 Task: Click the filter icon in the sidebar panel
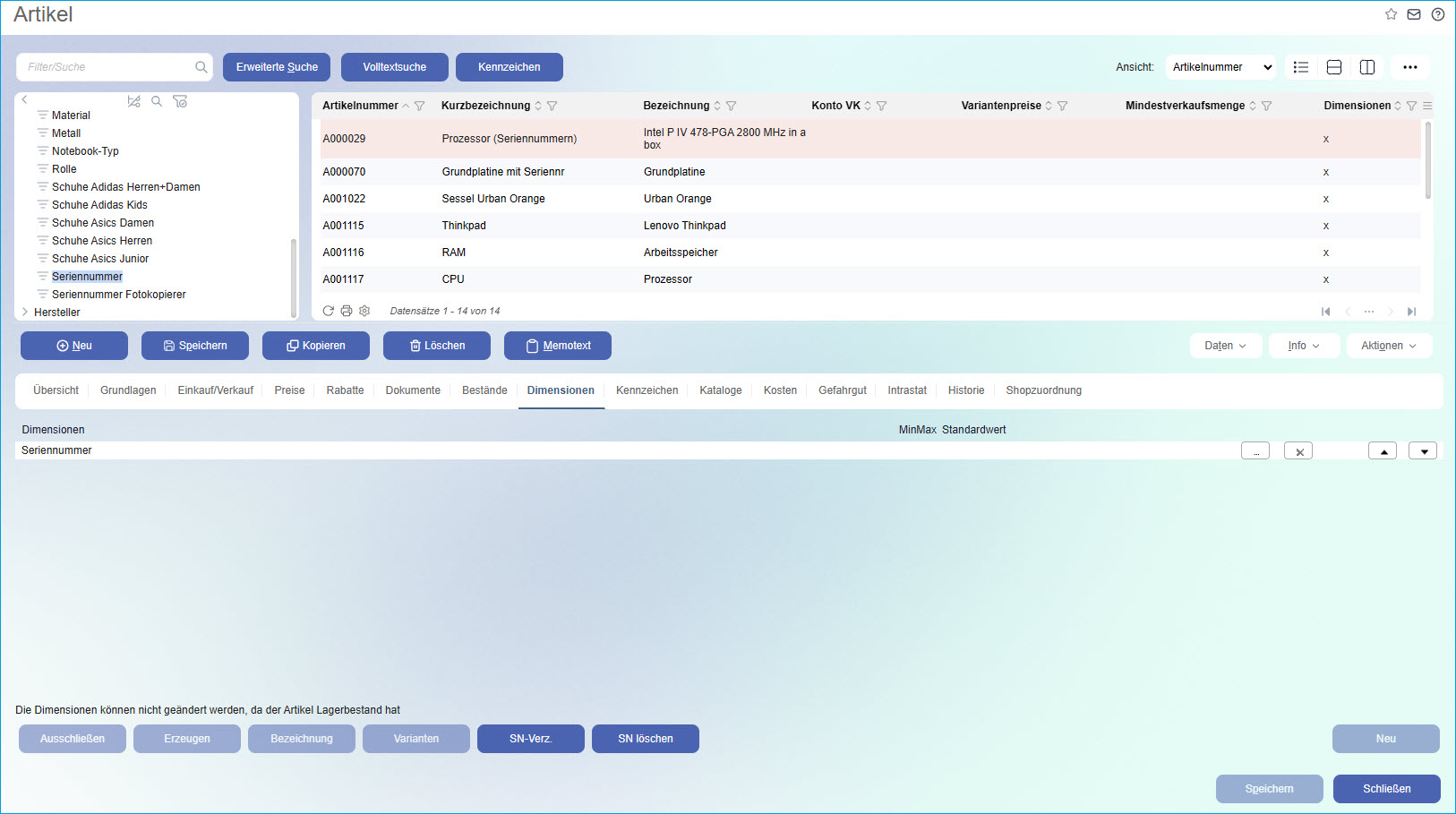tap(180, 101)
